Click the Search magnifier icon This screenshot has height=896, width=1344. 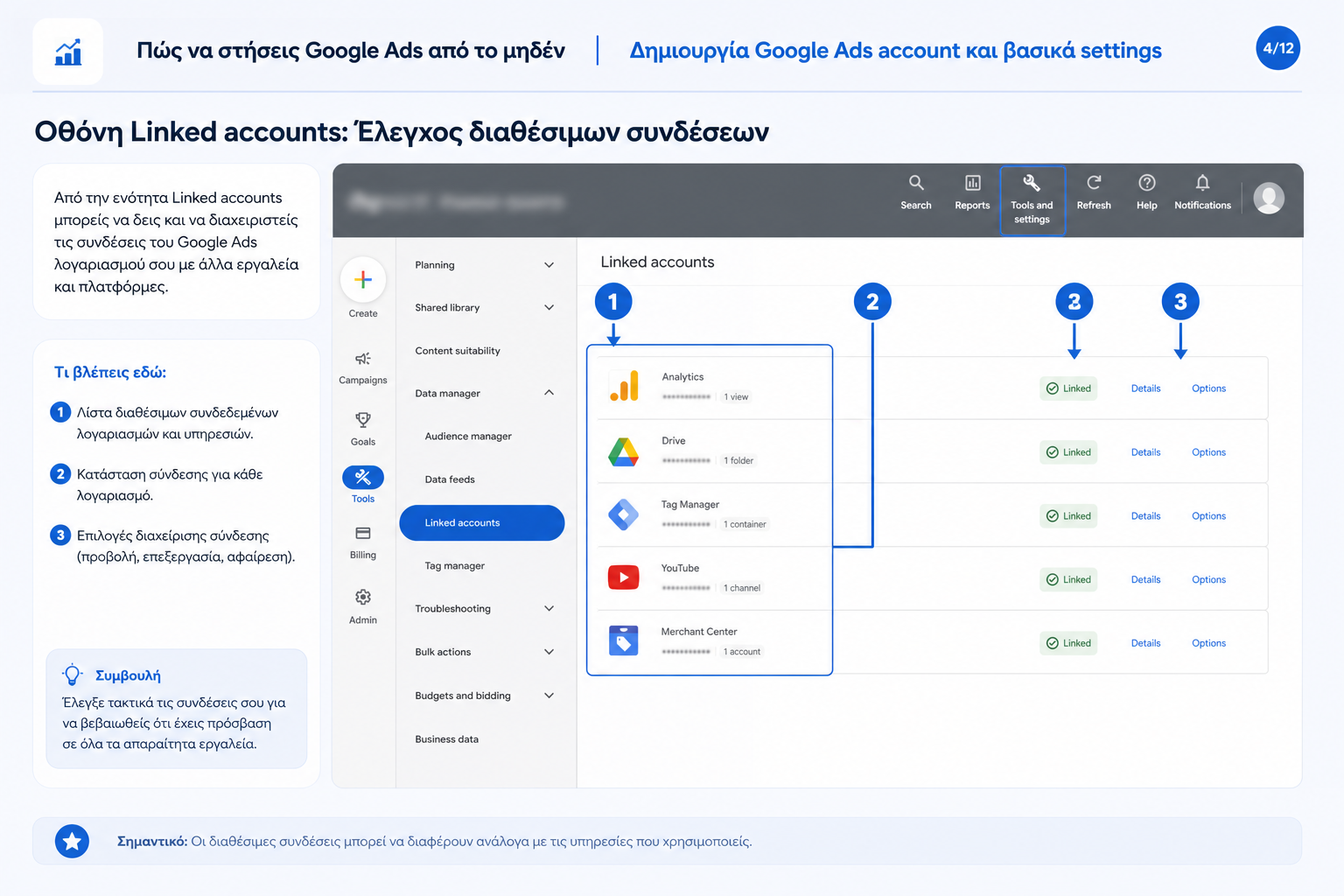click(x=916, y=183)
